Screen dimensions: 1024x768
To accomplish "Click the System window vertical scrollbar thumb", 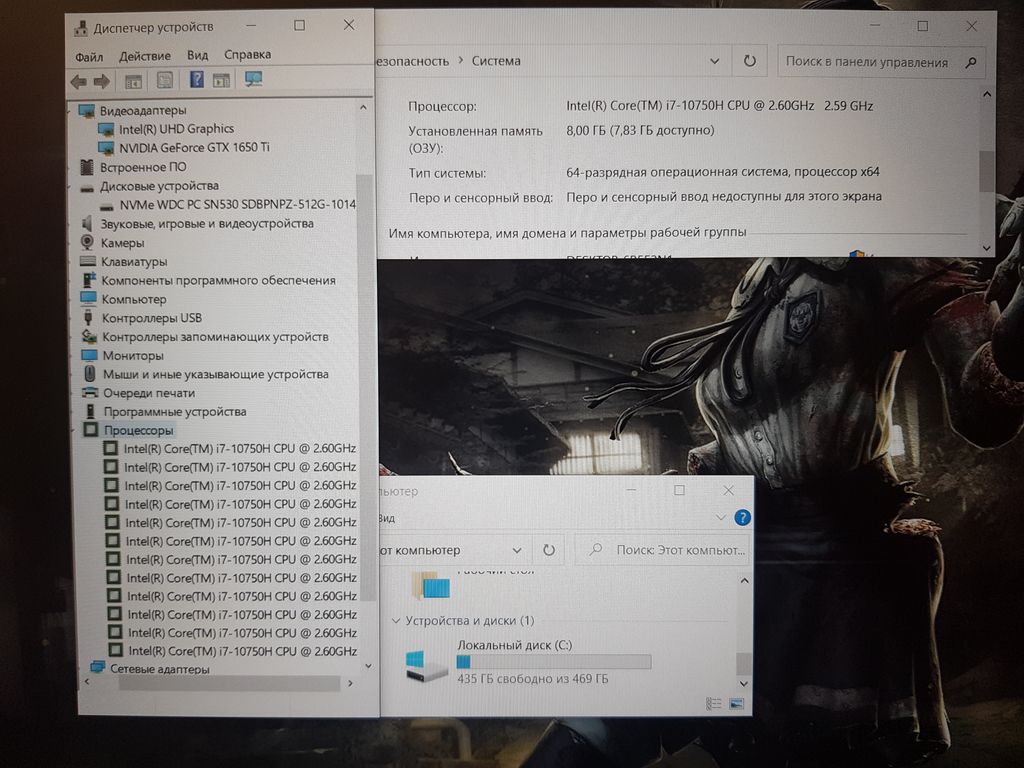I will [x=987, y=171].
